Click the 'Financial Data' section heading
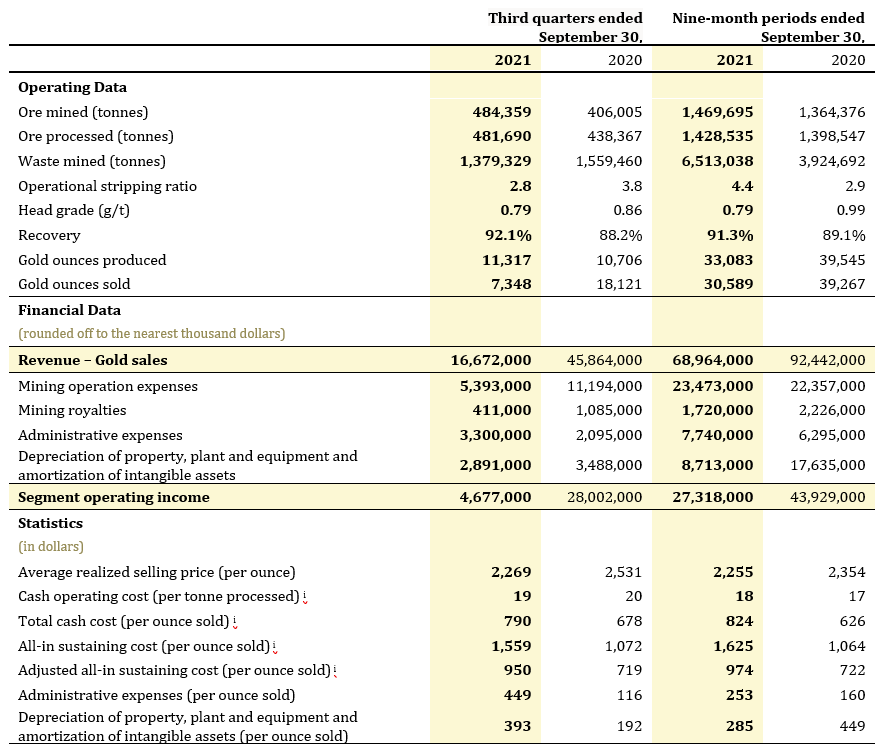 tap(69, 310)
